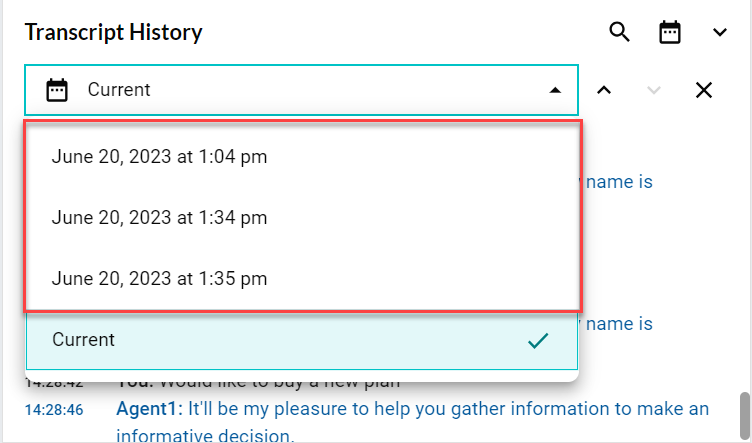The width and height of the screenshot is (752, 443).
Task: Click the 14:28:46 timestamp
Action: tap(54, 410)
